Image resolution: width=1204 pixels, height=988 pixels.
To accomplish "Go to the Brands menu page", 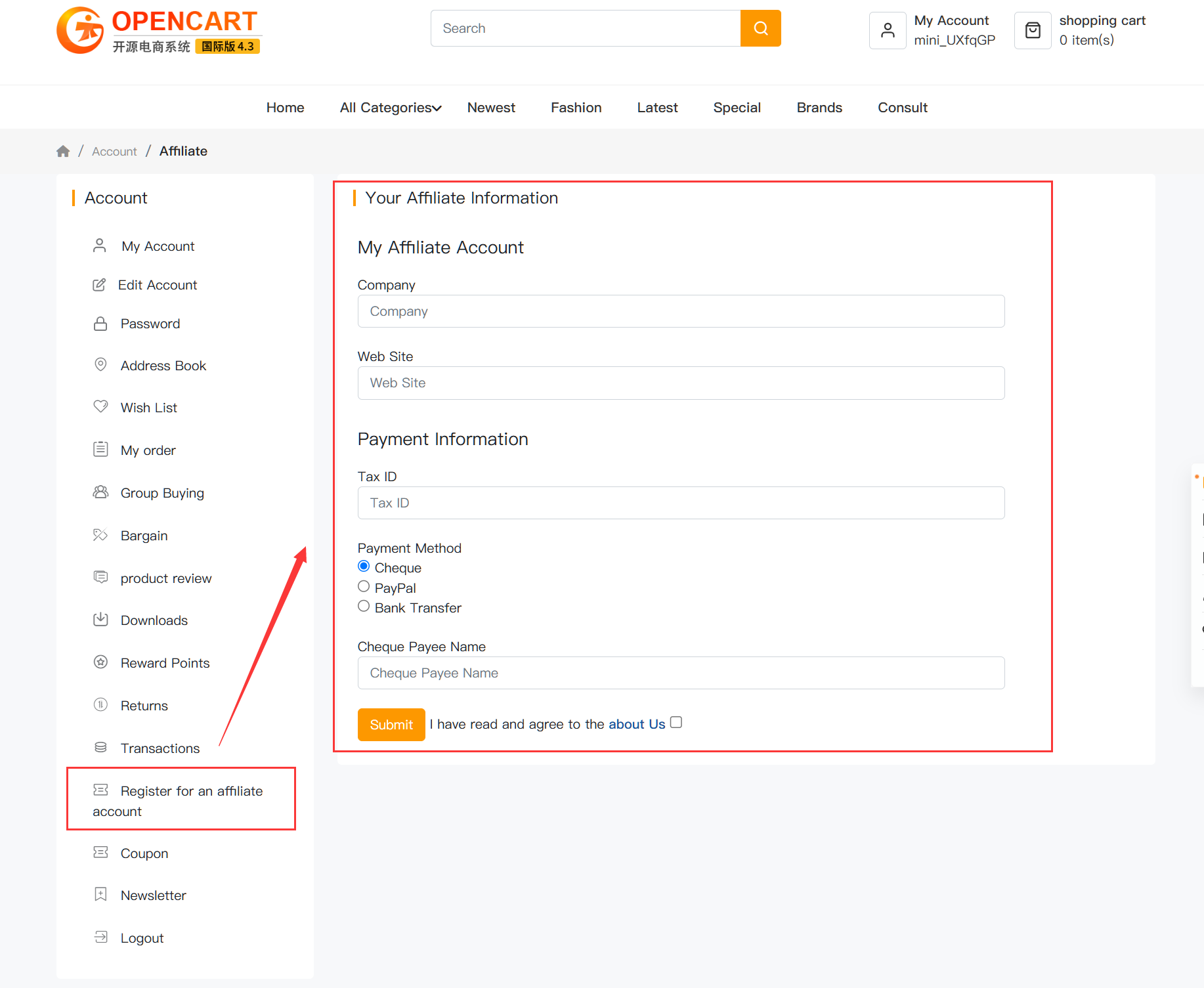I will click(819, 108).
